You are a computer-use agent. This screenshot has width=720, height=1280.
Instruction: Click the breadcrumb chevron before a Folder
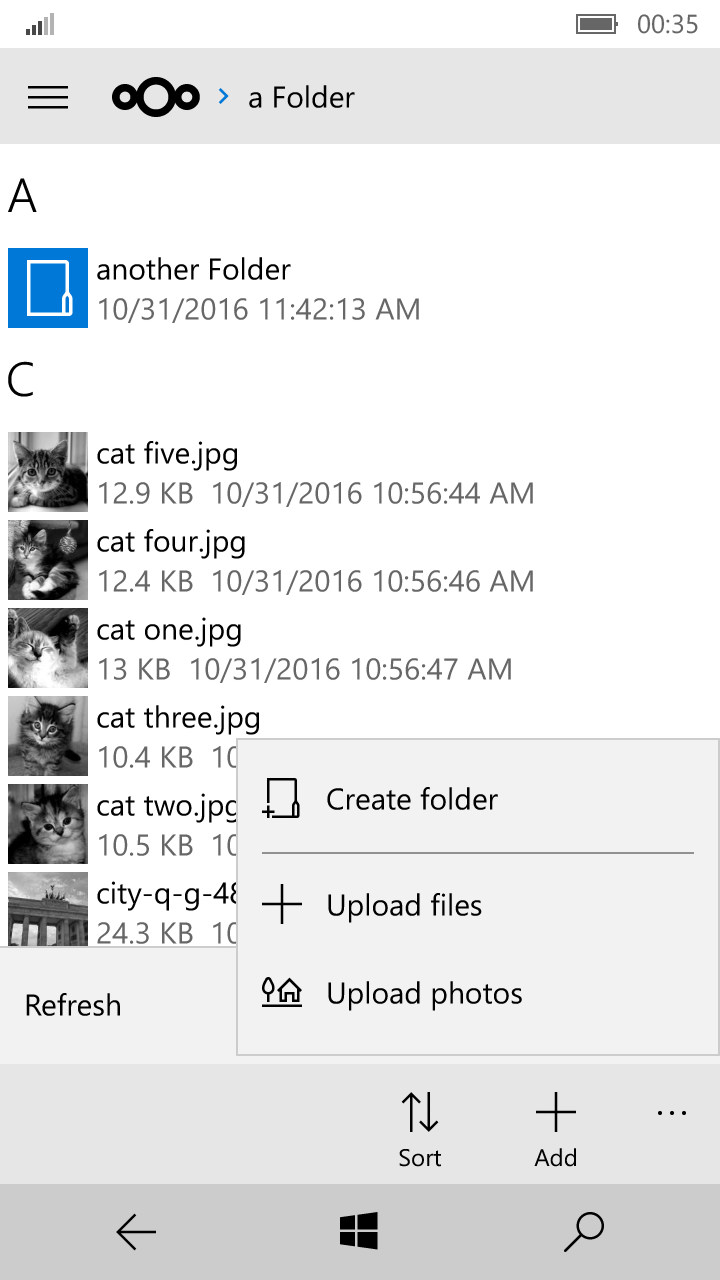224,97
